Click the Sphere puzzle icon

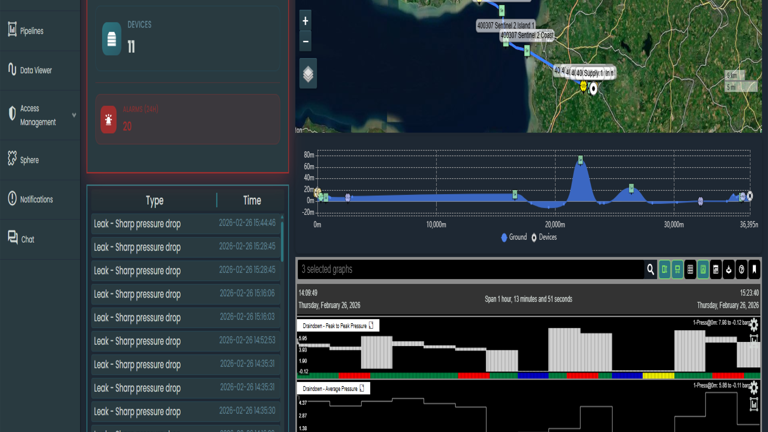[12, 159]
